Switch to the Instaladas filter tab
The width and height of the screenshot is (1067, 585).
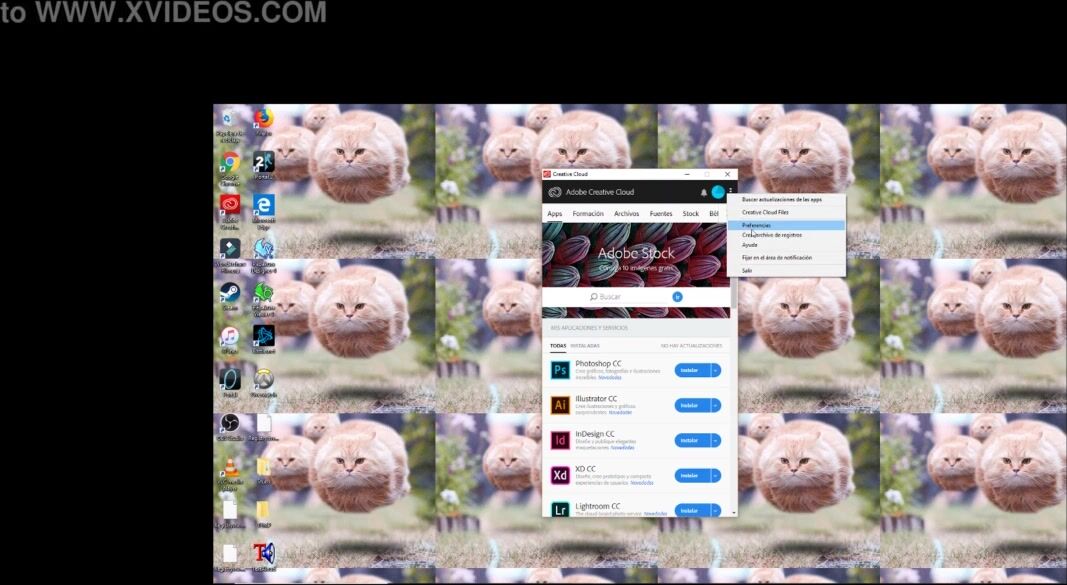pos(585,346)
